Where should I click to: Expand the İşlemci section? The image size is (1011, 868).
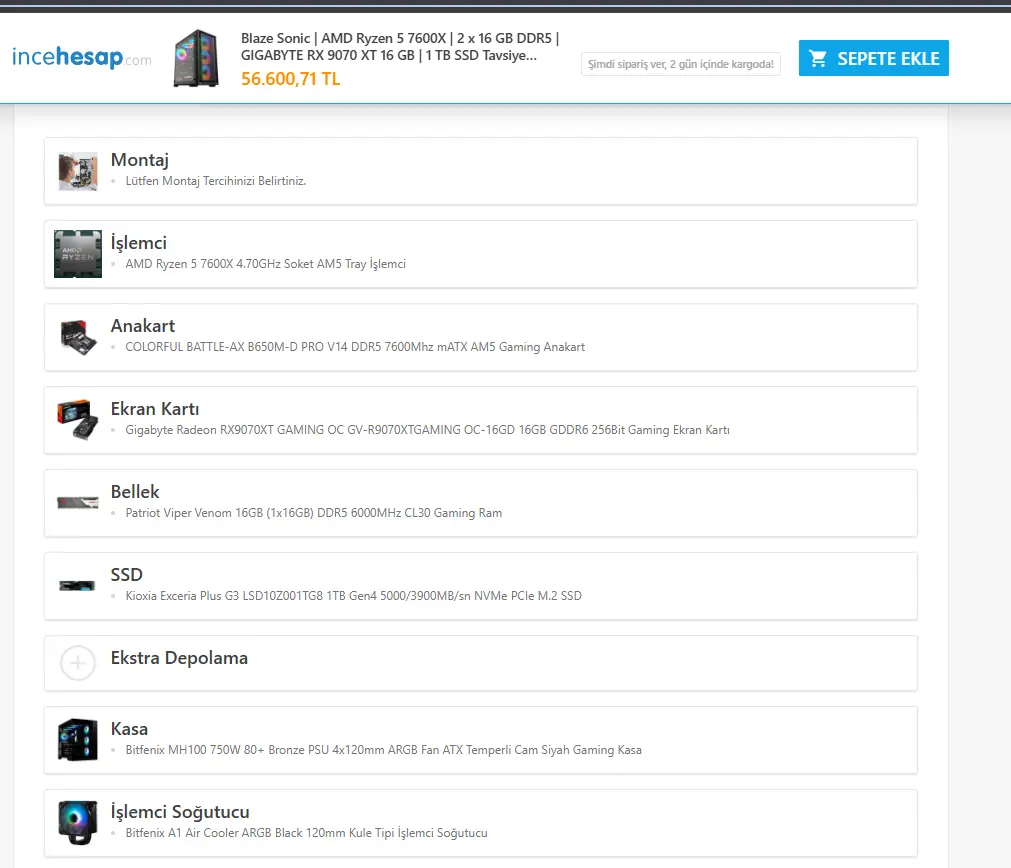(x=480, y=254)
